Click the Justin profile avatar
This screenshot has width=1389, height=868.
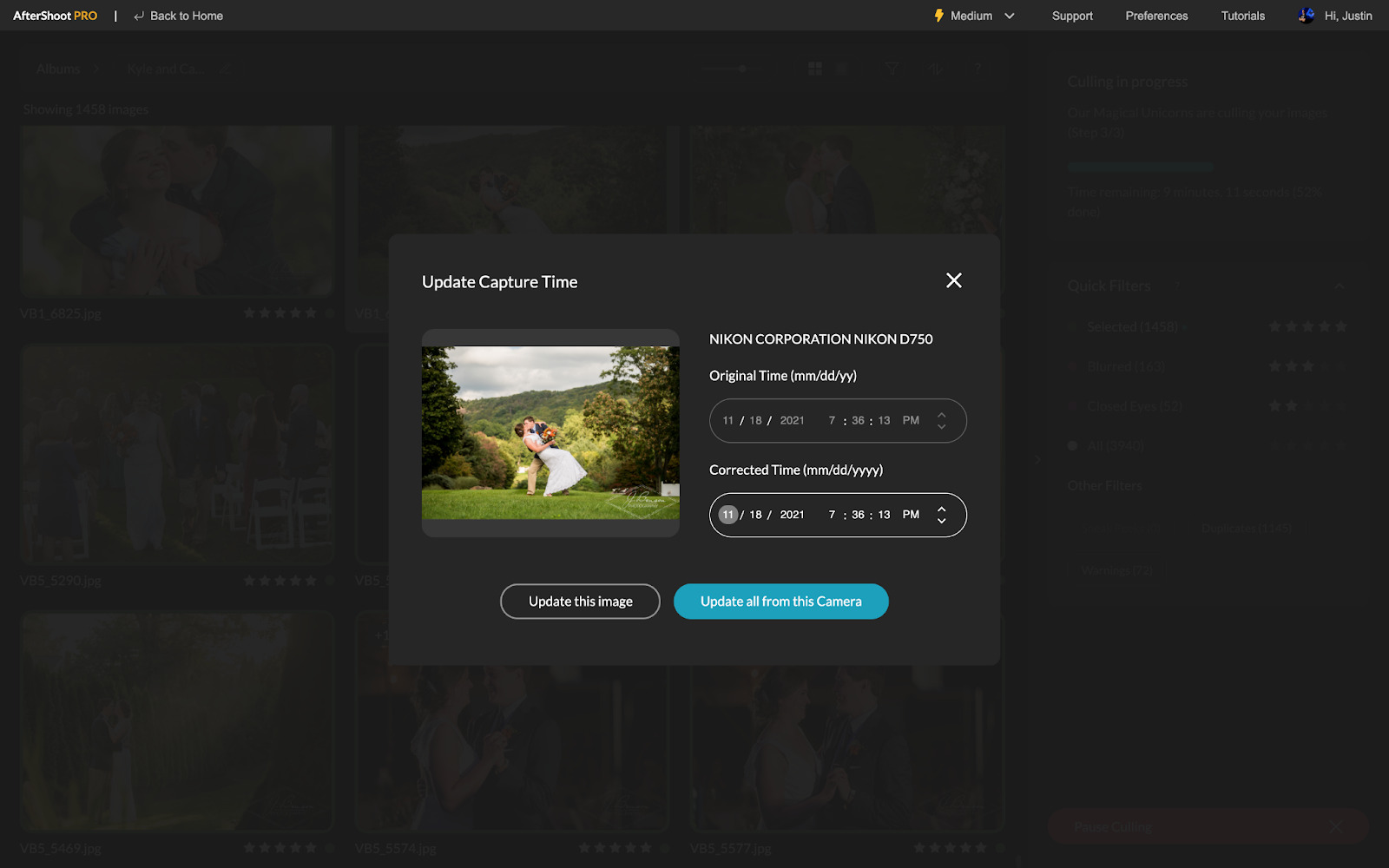click(x=1306, y=16)
